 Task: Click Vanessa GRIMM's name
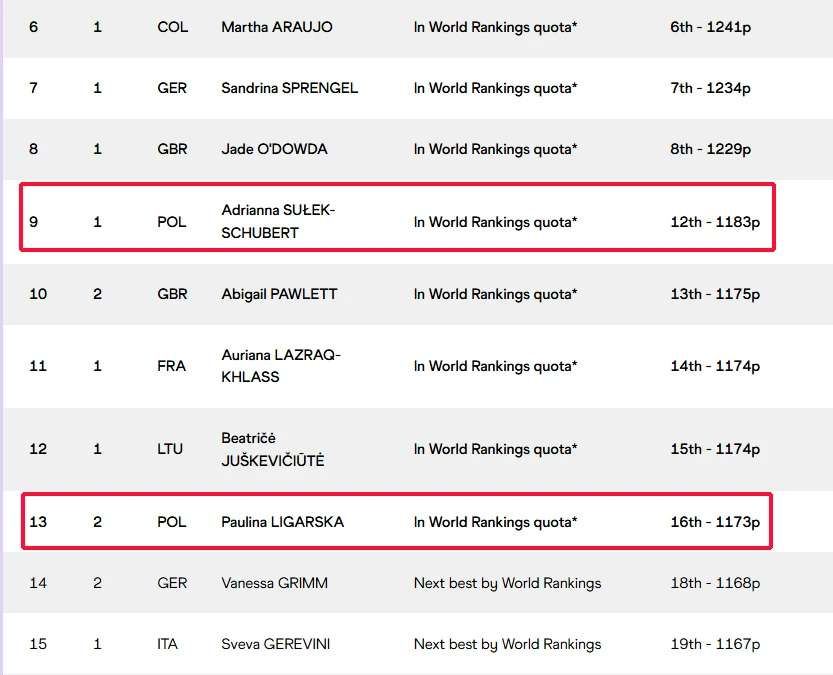point(274,583)
